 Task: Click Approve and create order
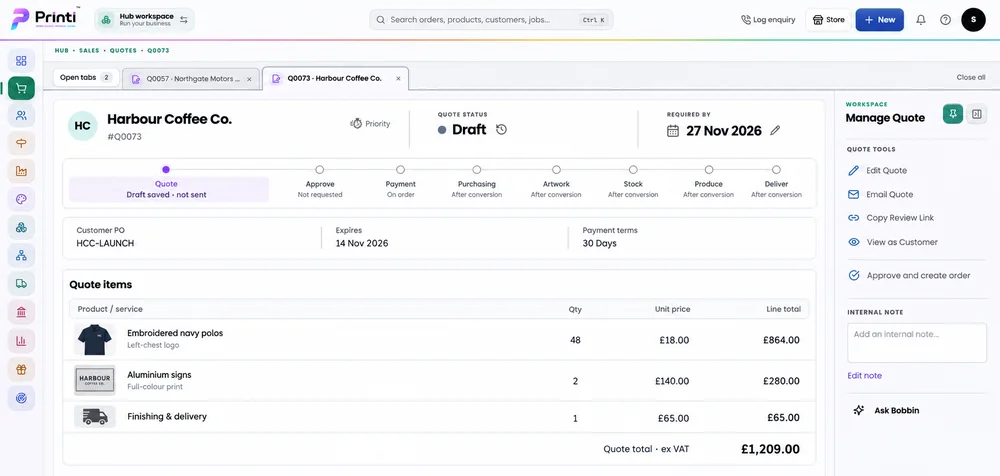tap(909, 276)
